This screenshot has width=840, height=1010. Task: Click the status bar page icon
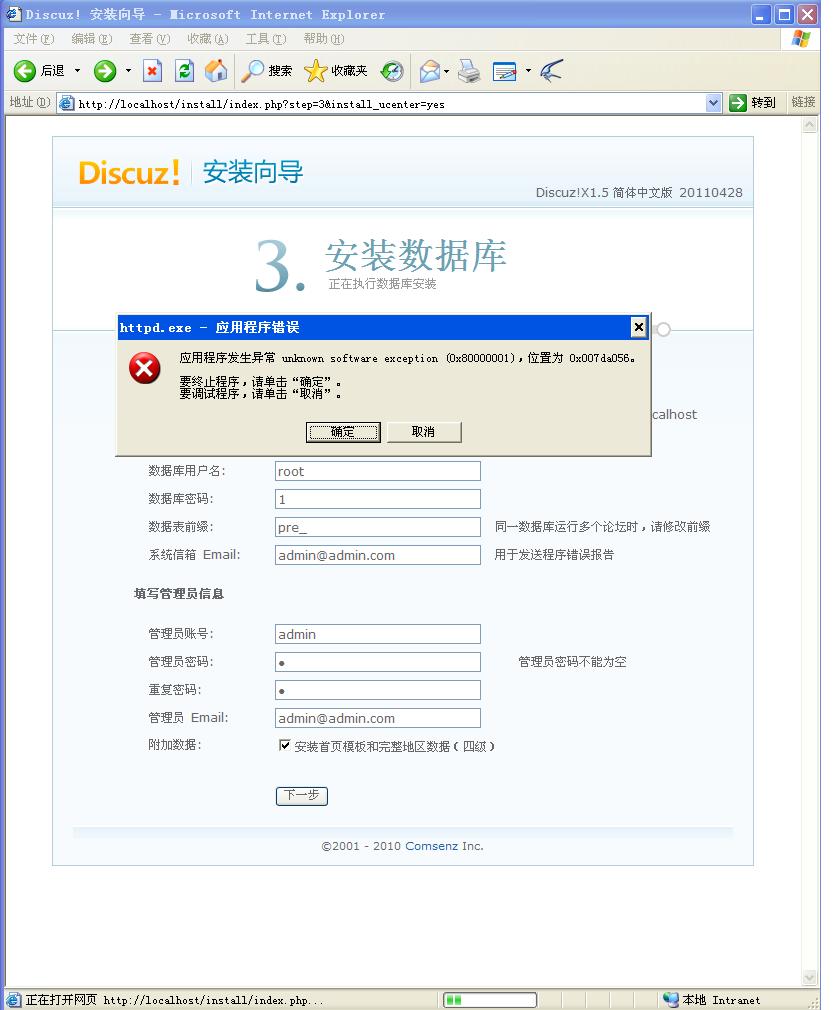click(14, 1000)
